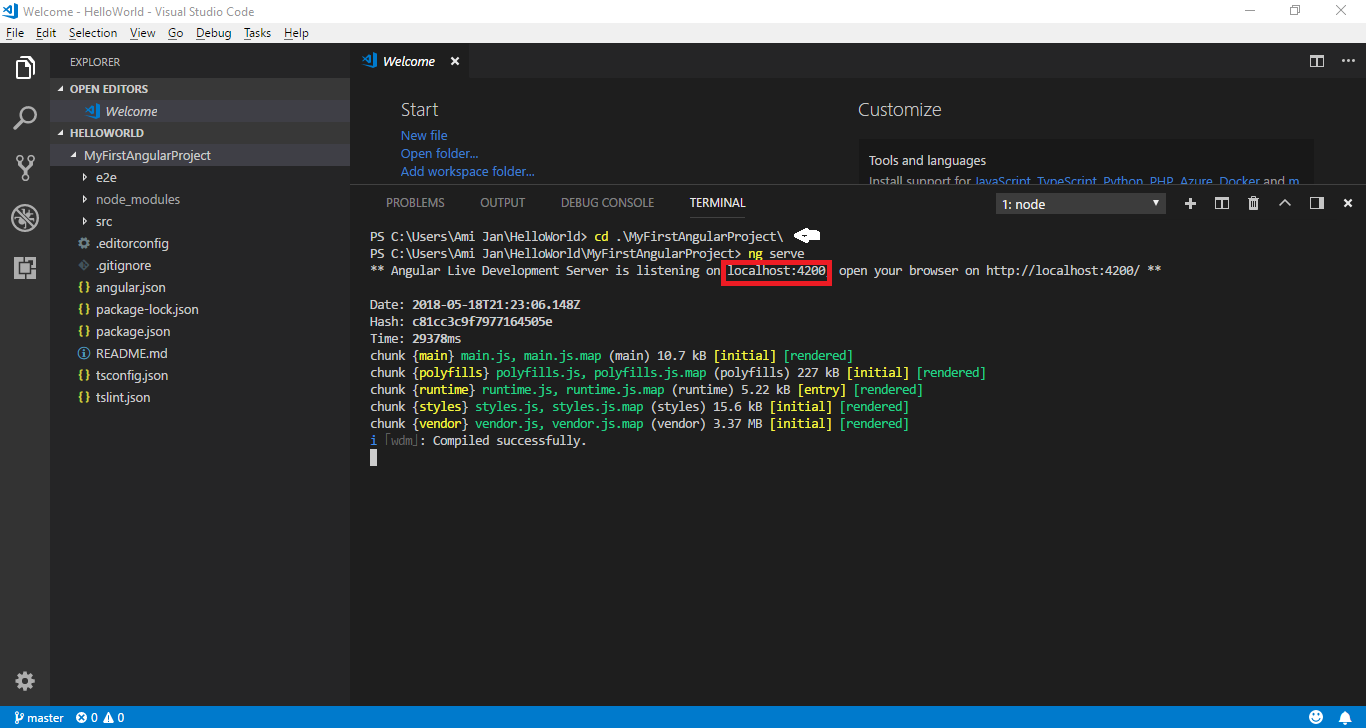Open errors and warnings status indicator
The height and width of the screenshot is (728, 1366).
(100, 717)
